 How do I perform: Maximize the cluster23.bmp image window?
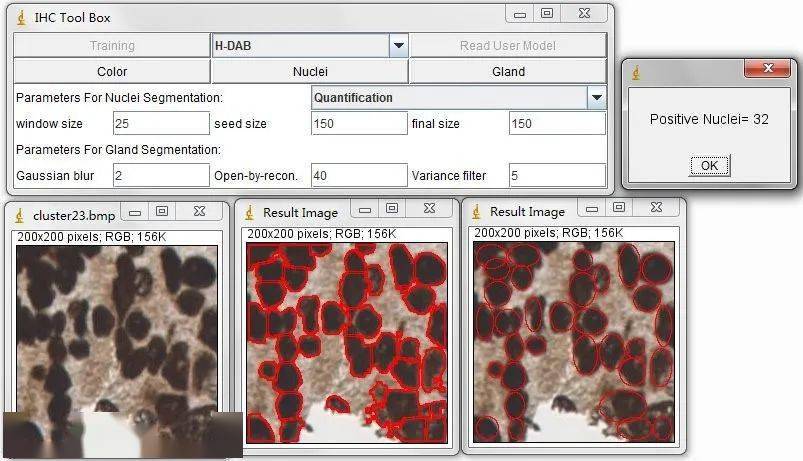[161, 211]
